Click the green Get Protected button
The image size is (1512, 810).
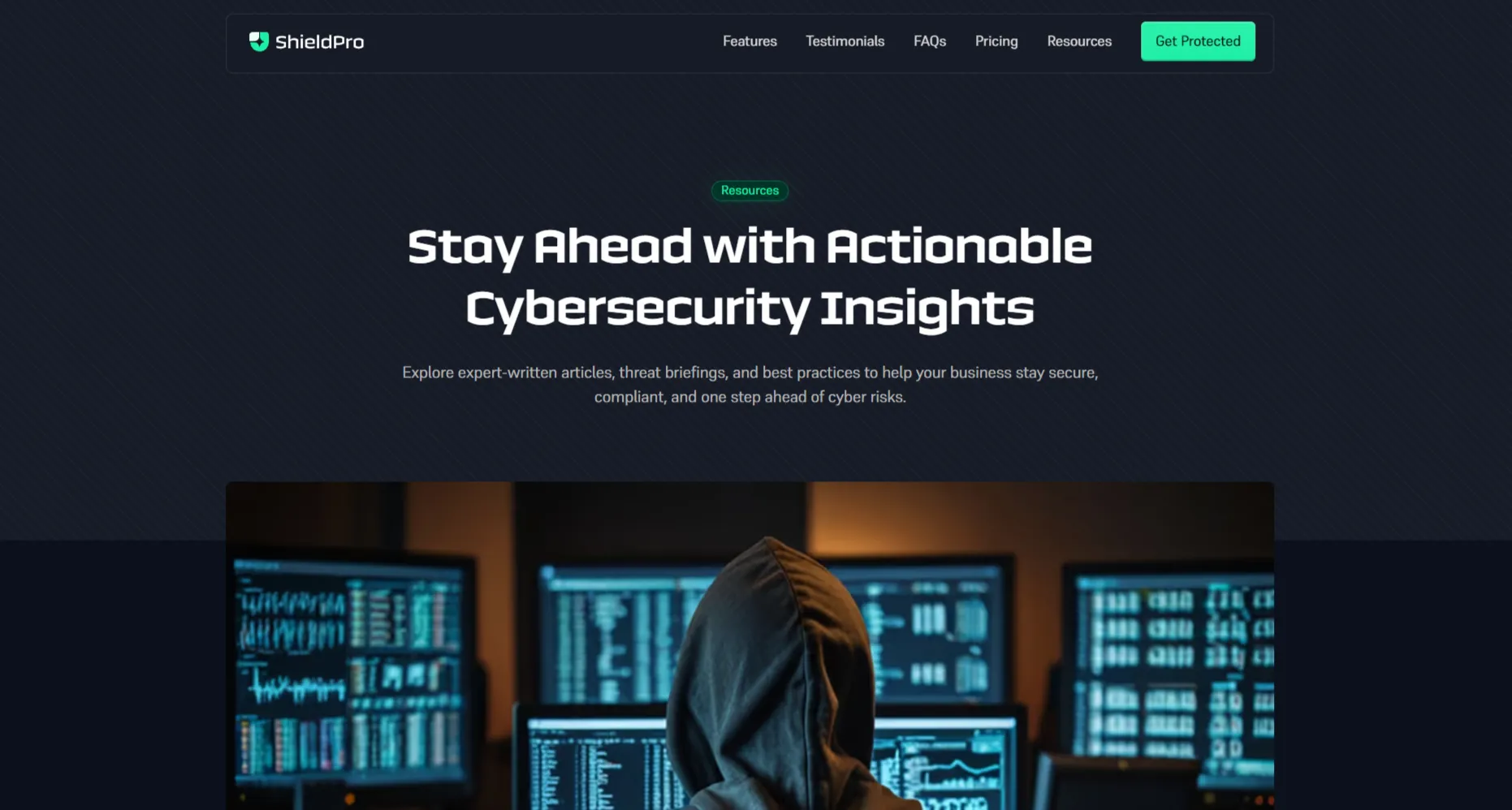[x=1198, y=41]
